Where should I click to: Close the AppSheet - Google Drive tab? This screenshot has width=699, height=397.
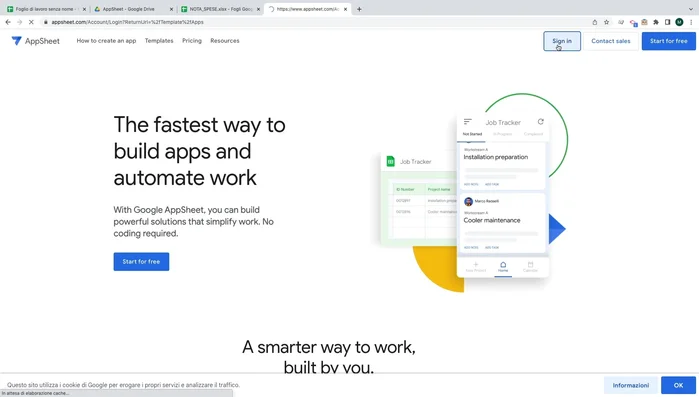pos(171,9)
